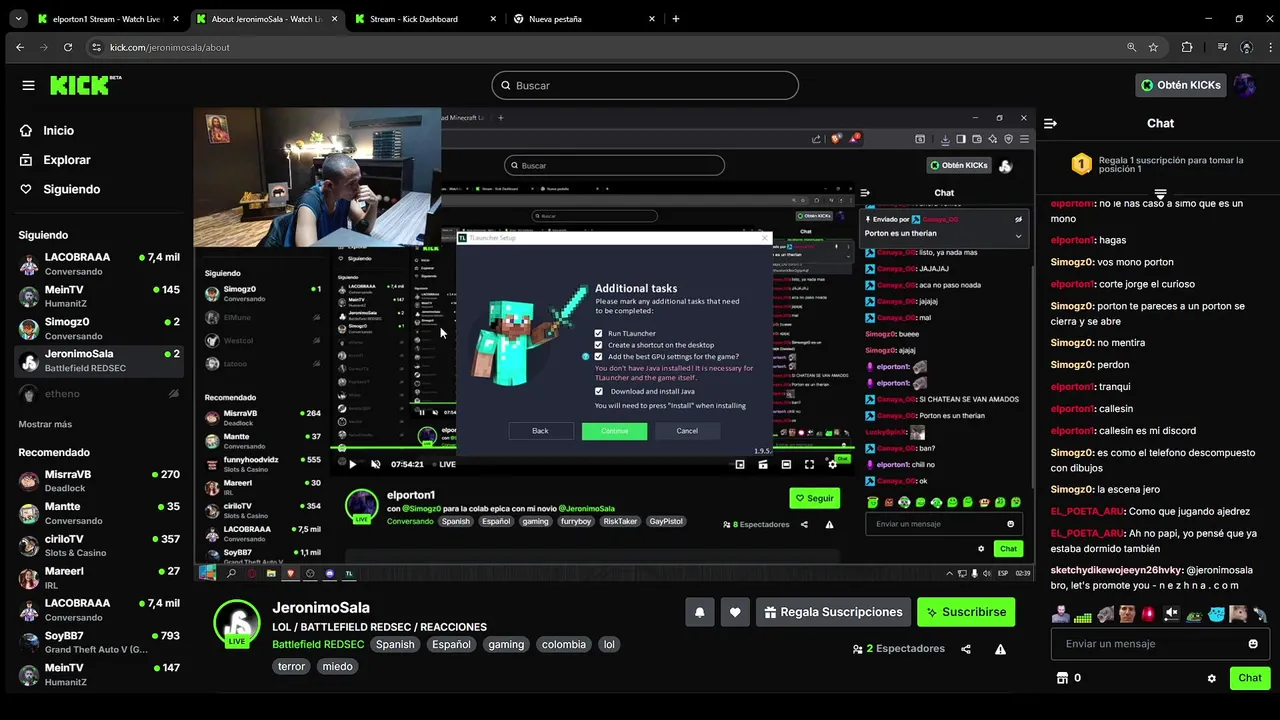Toggle Create a shortcut on the desktop checkbox

[599, 345]
